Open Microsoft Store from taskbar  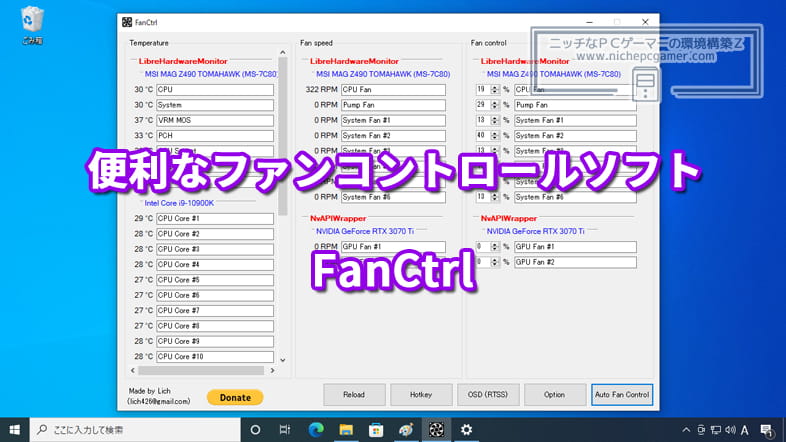click(376, 429)
